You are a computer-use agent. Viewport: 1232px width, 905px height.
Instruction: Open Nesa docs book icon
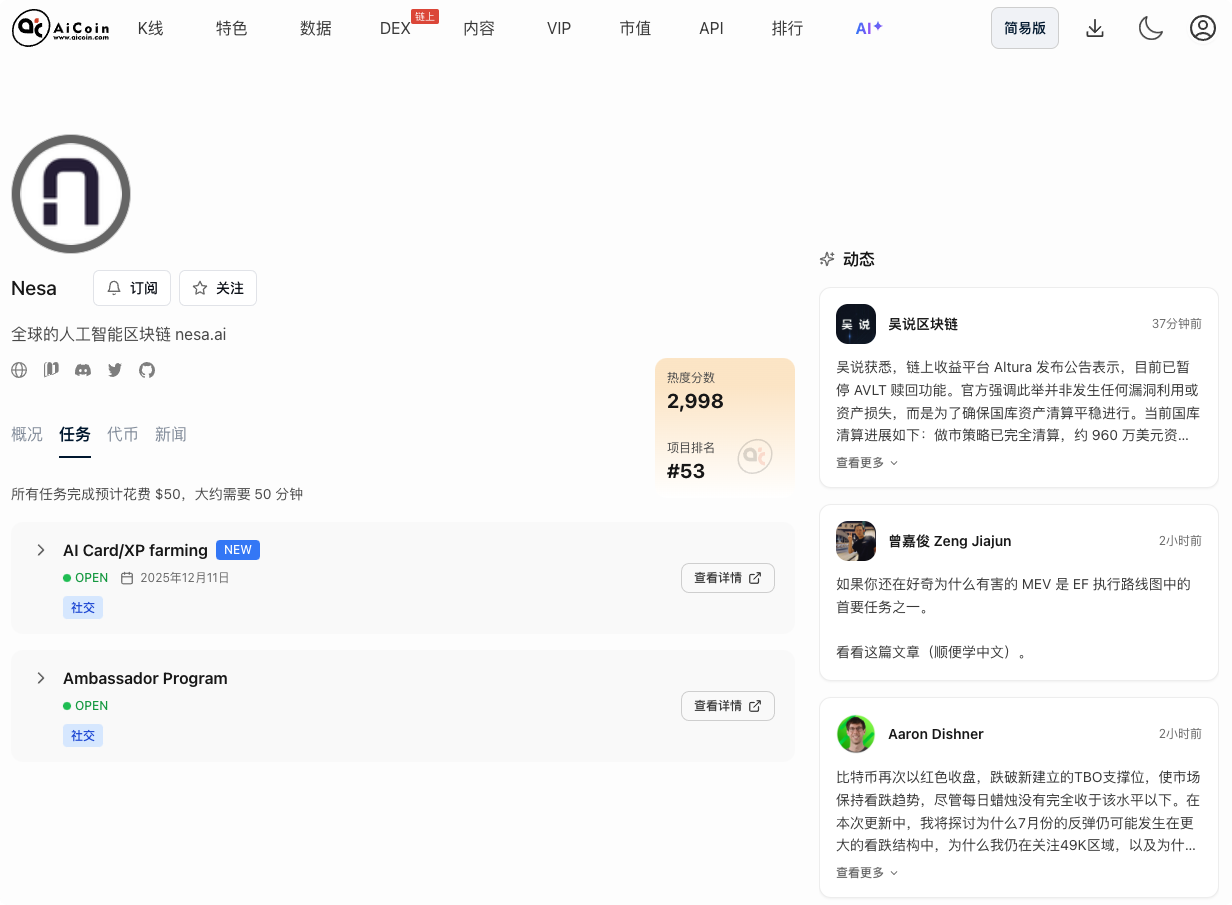pos(51,370)
